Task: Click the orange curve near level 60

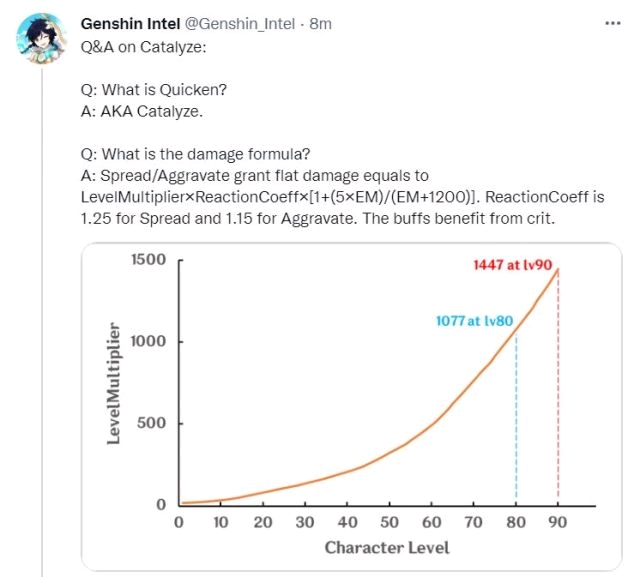Action: [432, 423]
